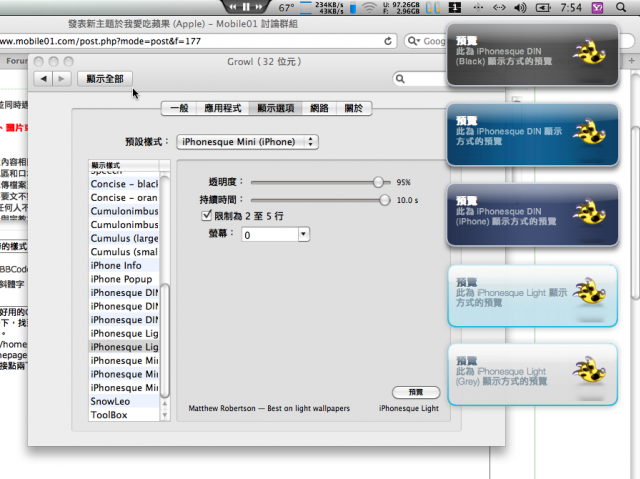Click the screen number input field
The image size is (640, 479).
click(x=270, y=235)
